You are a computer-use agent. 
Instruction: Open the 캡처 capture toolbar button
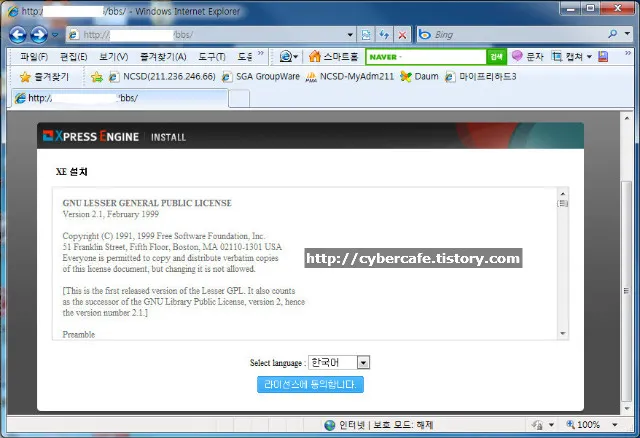[572, 57]
